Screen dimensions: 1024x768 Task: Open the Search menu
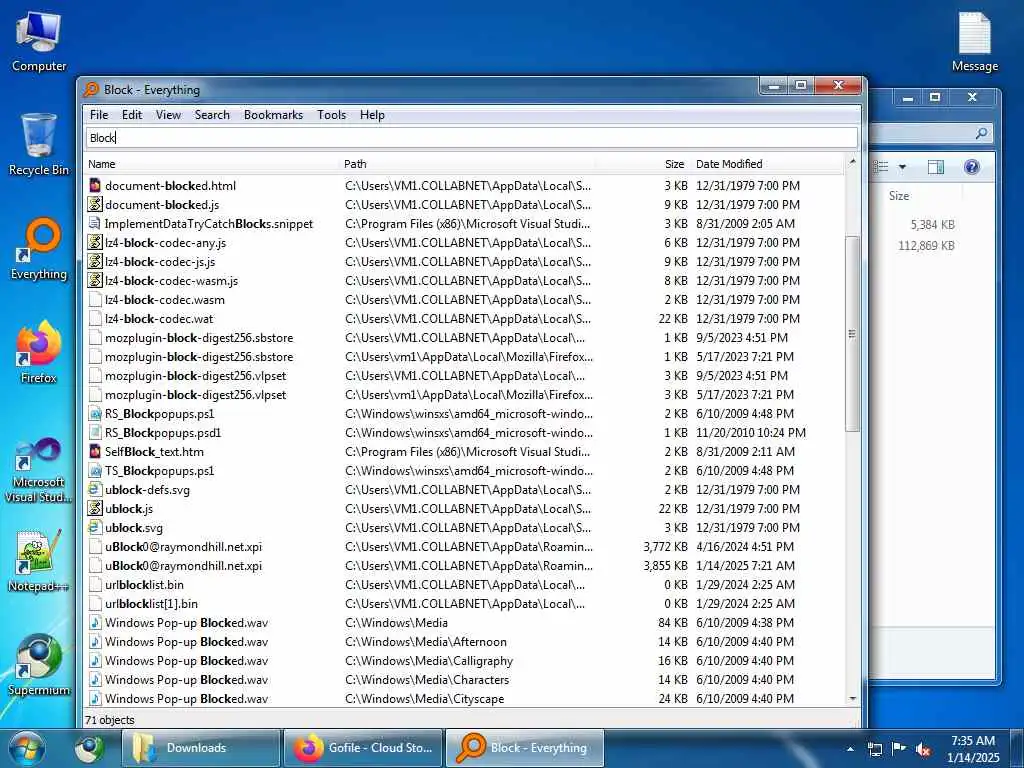click(212, 115)
